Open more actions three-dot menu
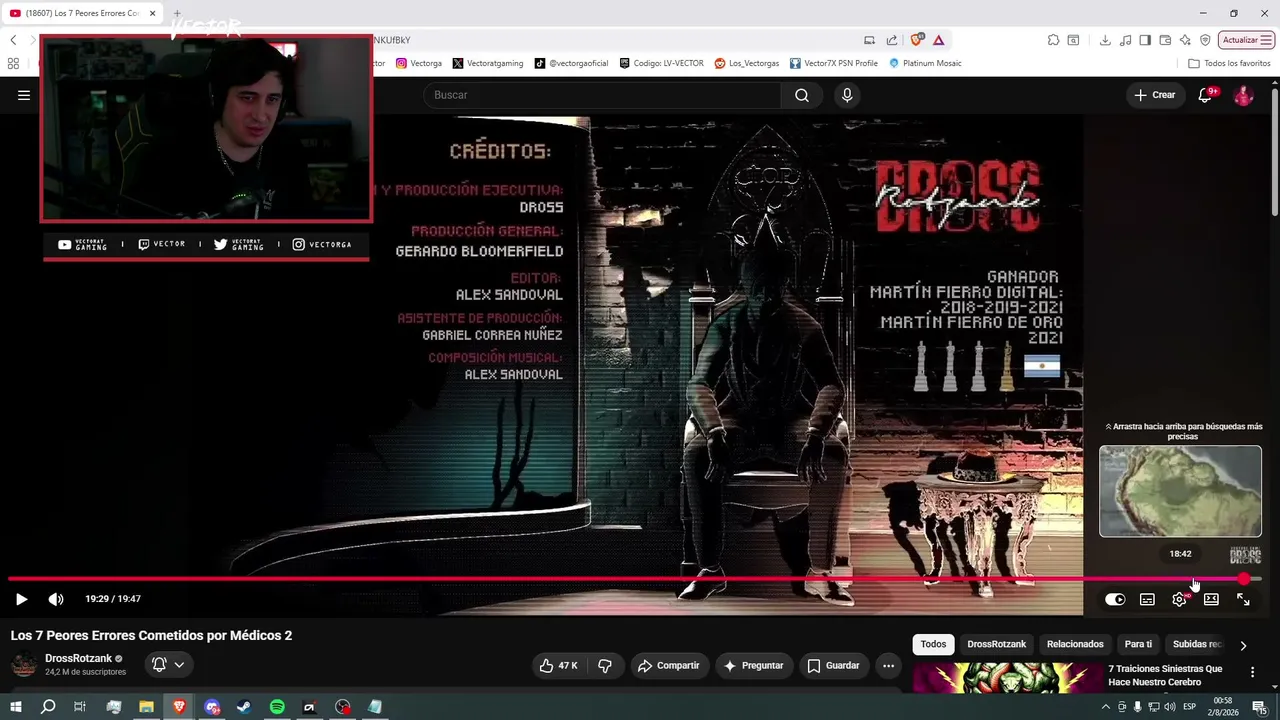Screen dimensions: 1280x720 pyautogui.click(x=888, y=665)
